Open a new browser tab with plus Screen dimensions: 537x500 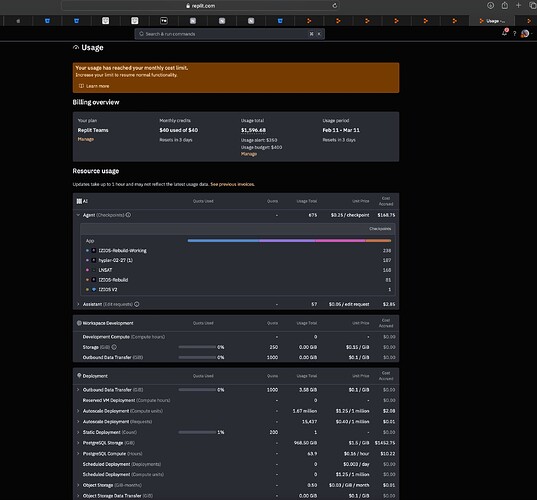(x=519, y=5)
